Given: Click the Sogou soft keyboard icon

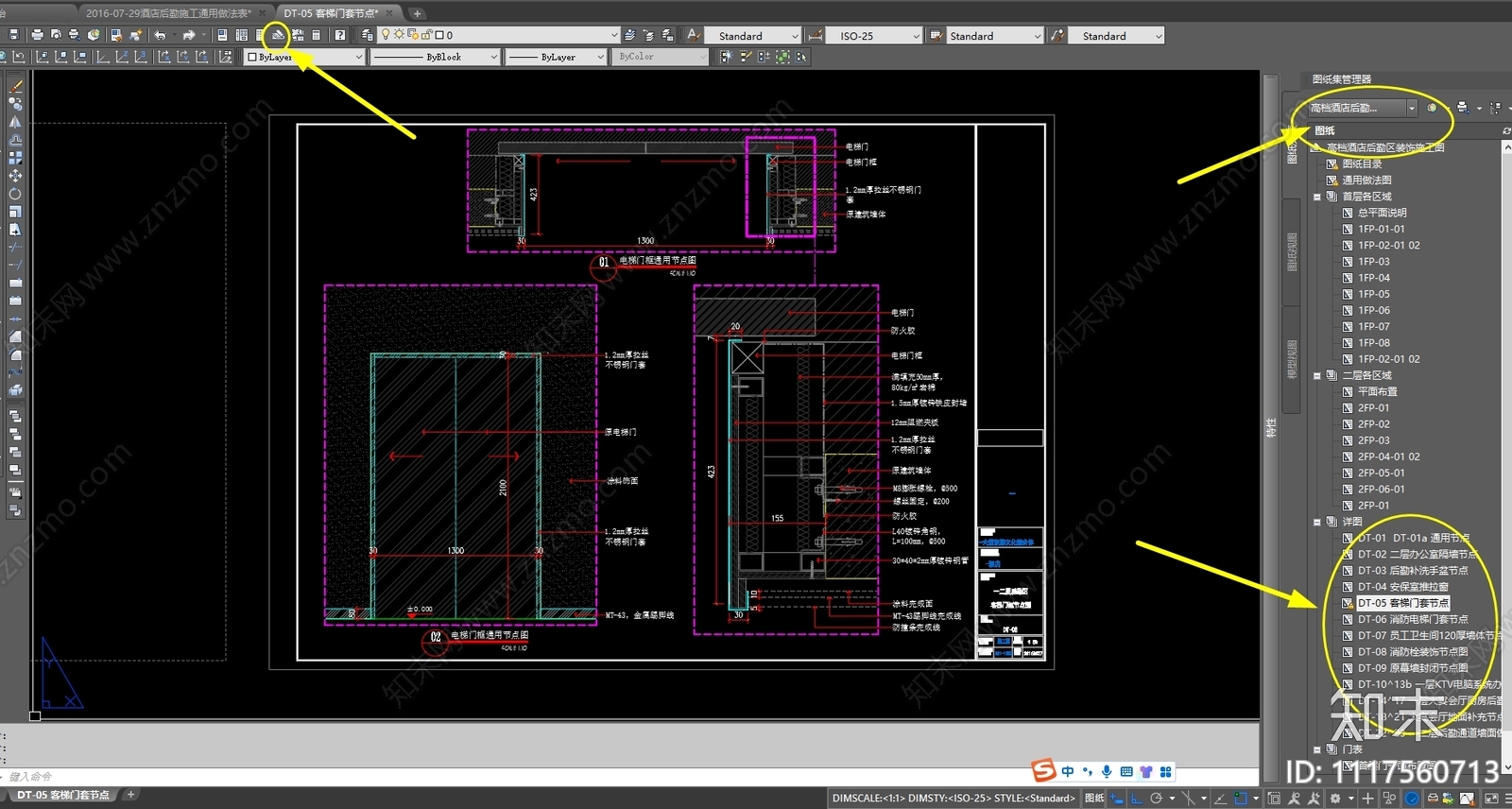Looking at the screenshot, I should [1126, 771].
